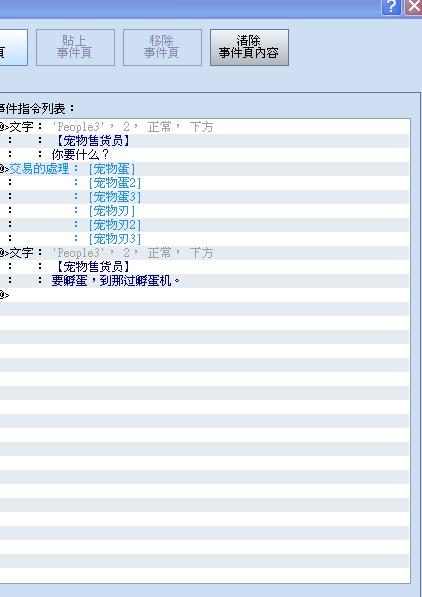The width and height of the screenshot is (422, 597).
Task: Select the empty last command row
Action: [x=204, y=295]
